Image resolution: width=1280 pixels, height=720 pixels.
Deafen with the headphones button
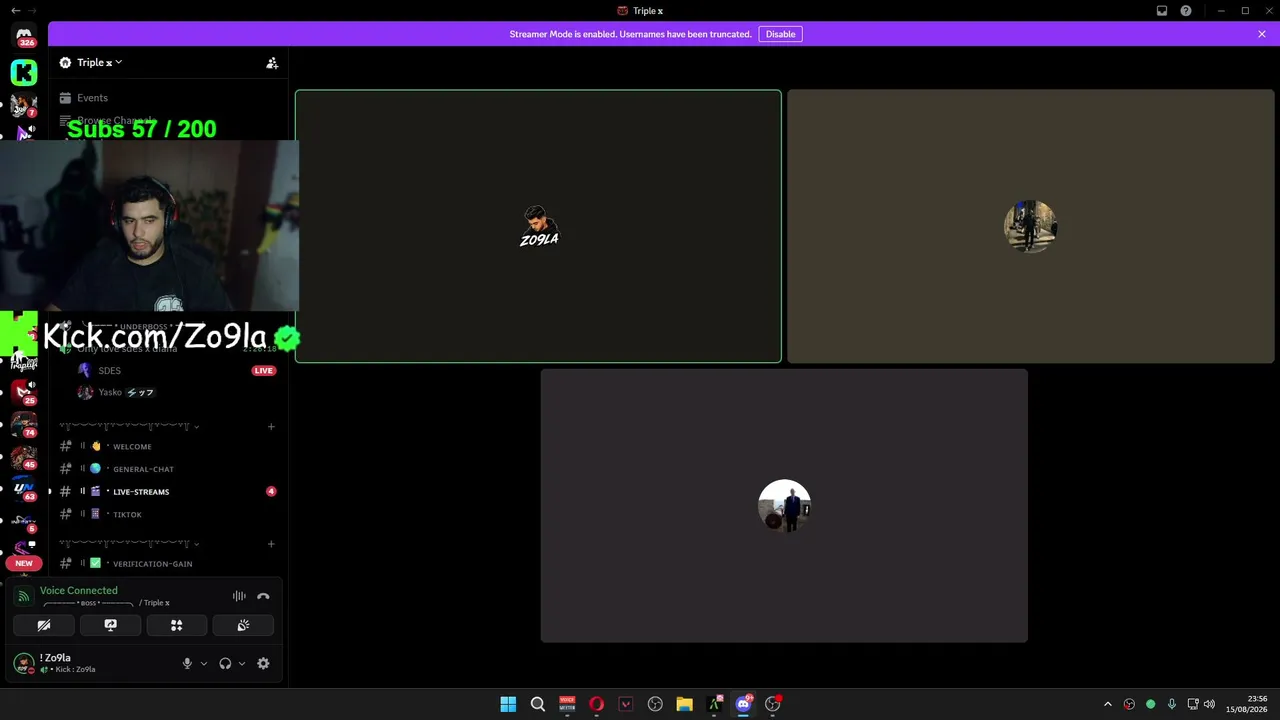(x=225, y=664)
